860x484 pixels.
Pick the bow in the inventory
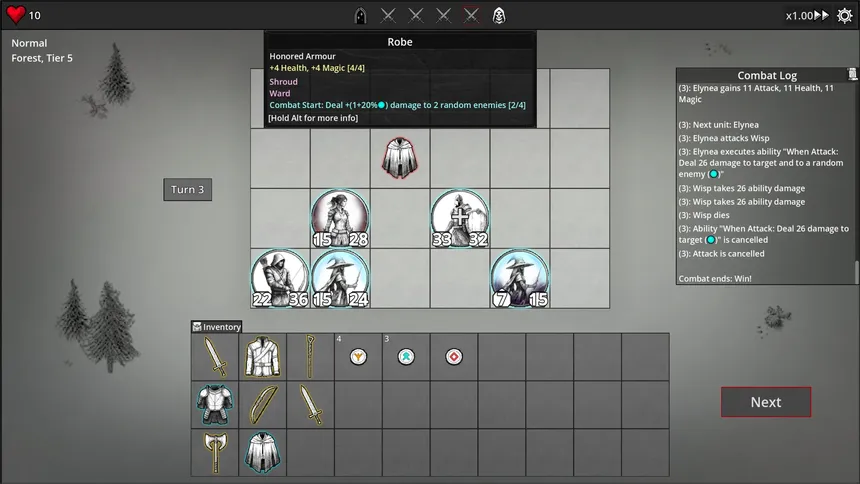pos(263,405)
